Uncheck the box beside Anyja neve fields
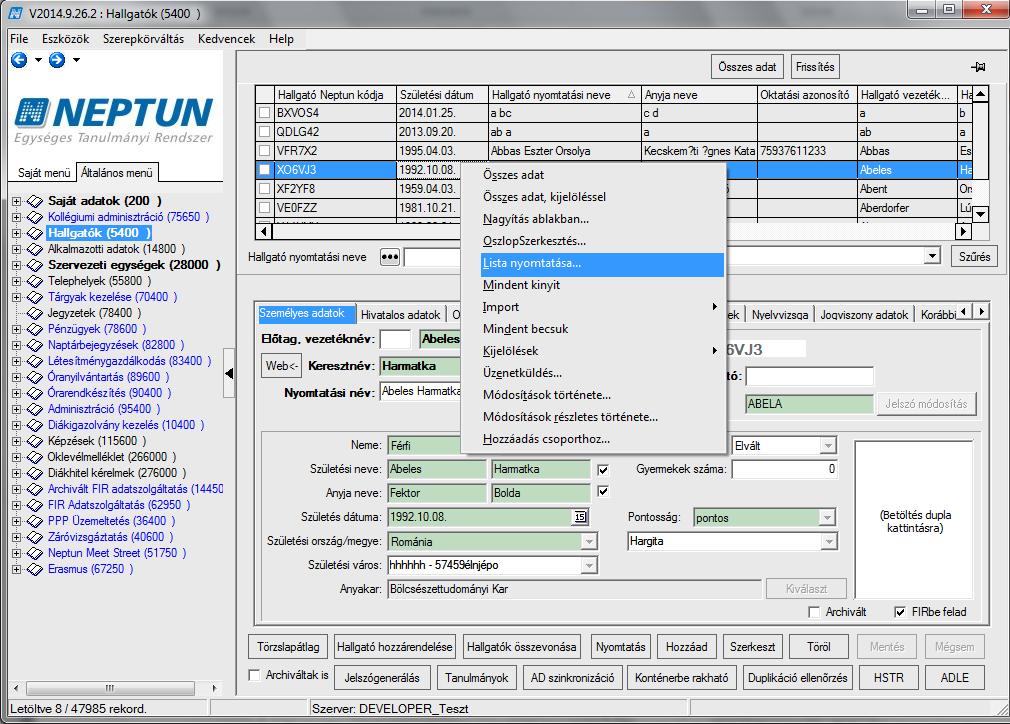The height and width of the screenshot is (724, 1010). pyautogui.click(x=603, y=491)
